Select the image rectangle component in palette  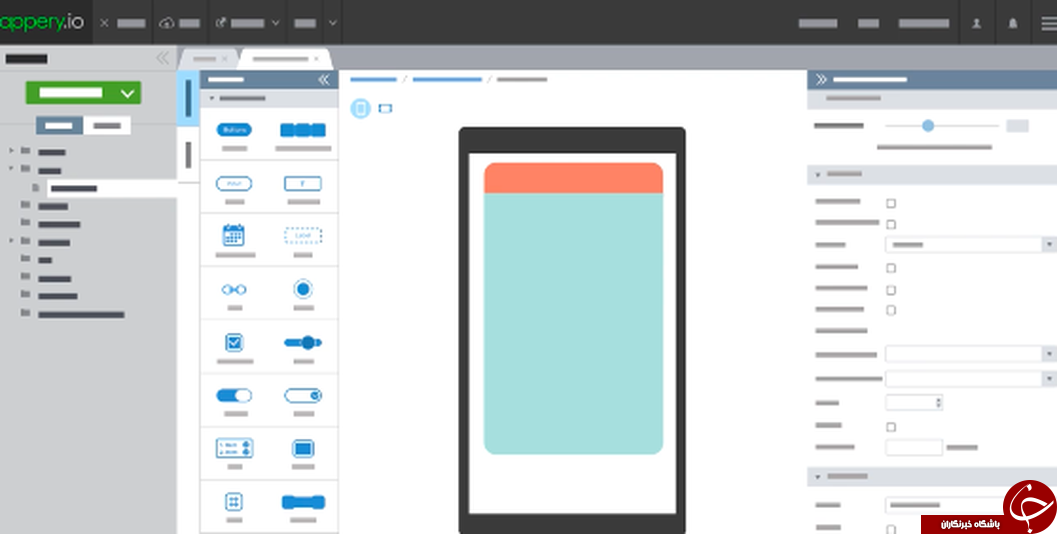pyautogui.click(x=303, y=448)
